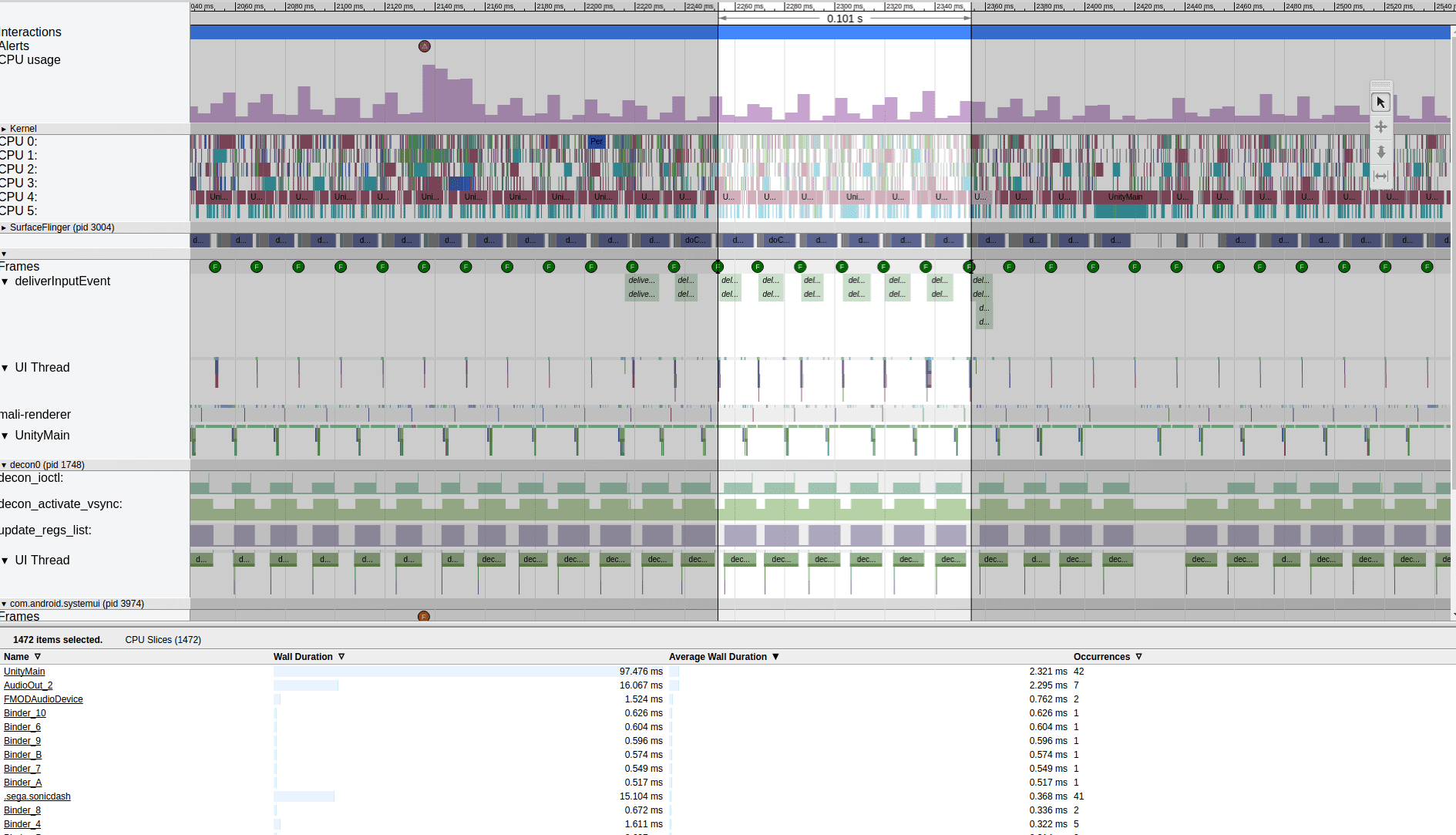Viewport: 1456px width, 835px height.
Task: Click the Occurrences column header
Action: 1101,657
